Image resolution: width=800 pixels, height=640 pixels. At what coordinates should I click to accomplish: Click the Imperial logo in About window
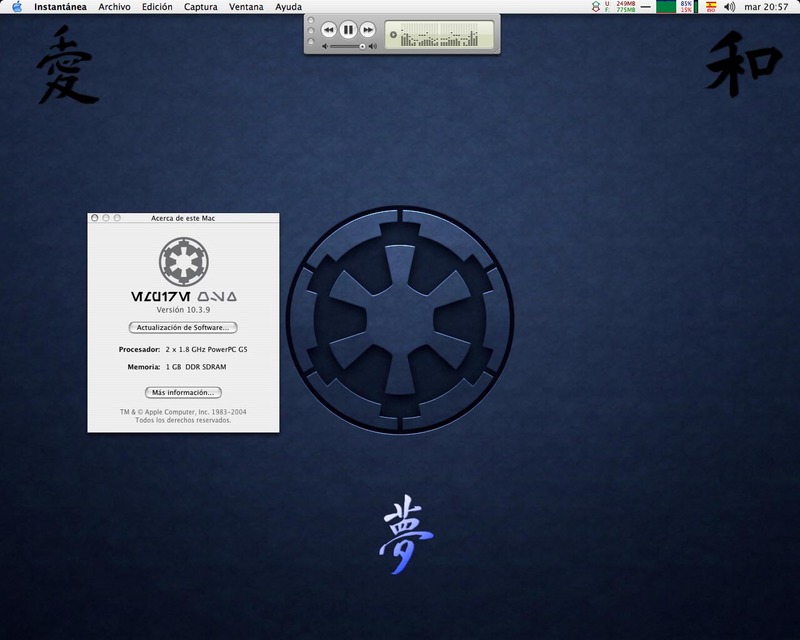[x=184, y=261]
